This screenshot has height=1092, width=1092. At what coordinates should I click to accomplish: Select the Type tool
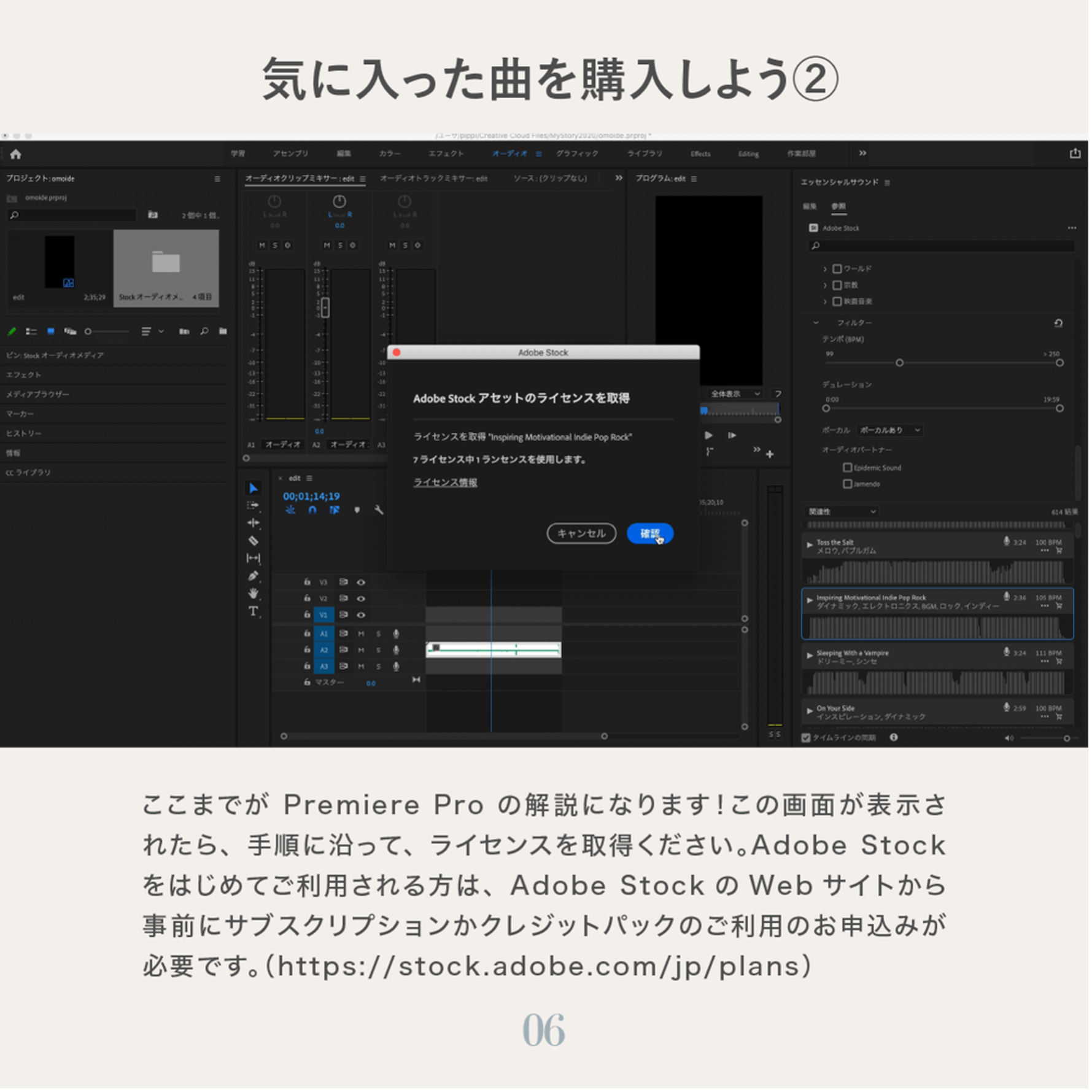coord(254,613)
